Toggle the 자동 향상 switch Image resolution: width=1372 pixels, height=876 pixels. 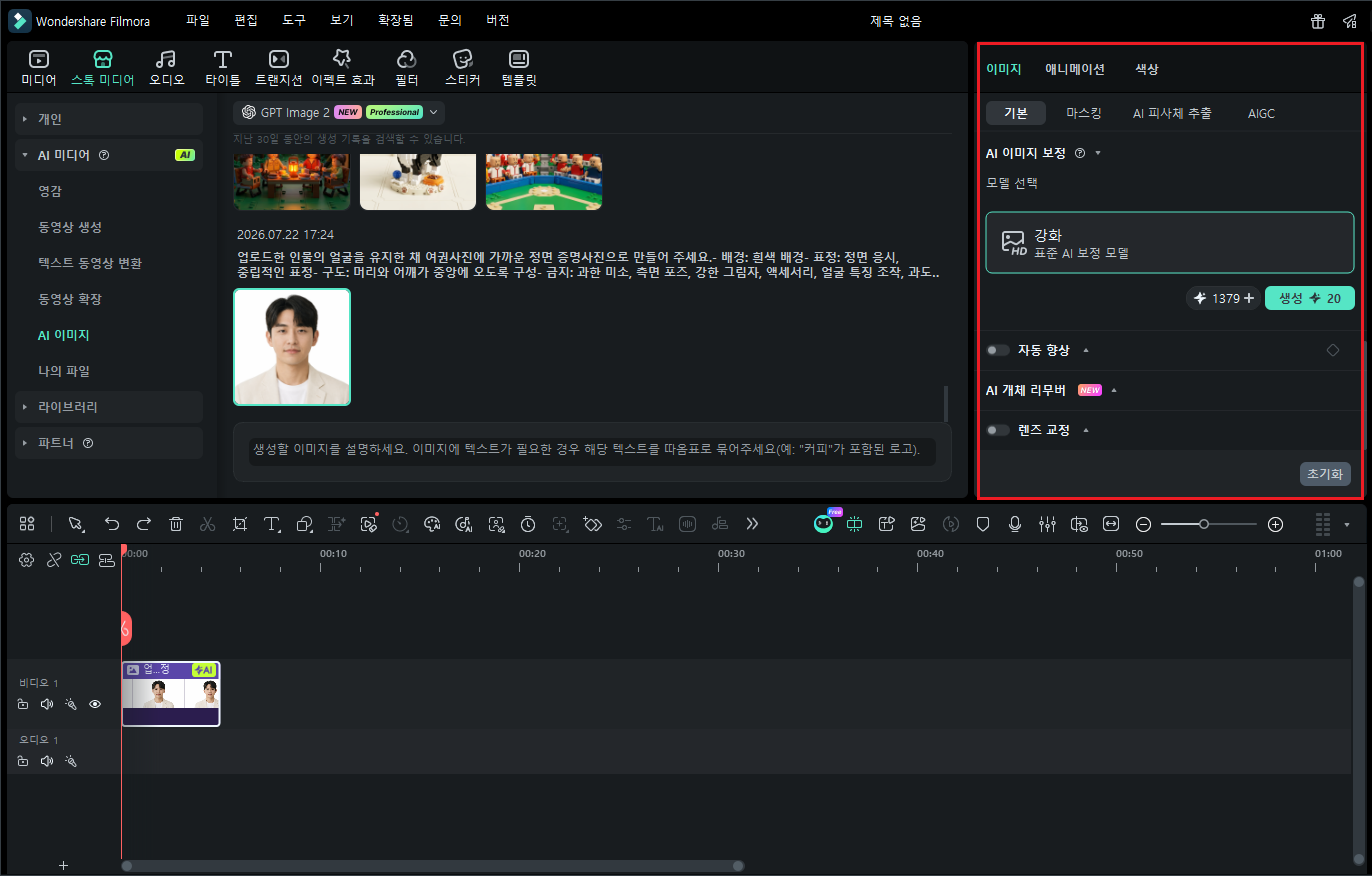[997, 350]
